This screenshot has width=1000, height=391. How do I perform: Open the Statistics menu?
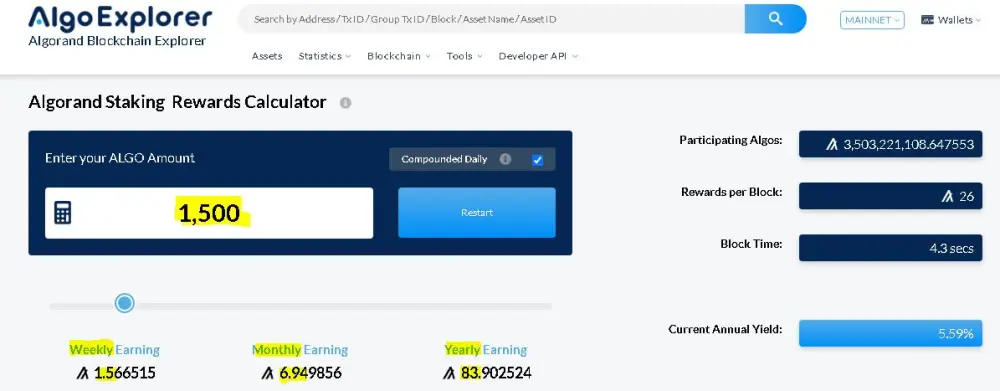(x=325, y=56)
